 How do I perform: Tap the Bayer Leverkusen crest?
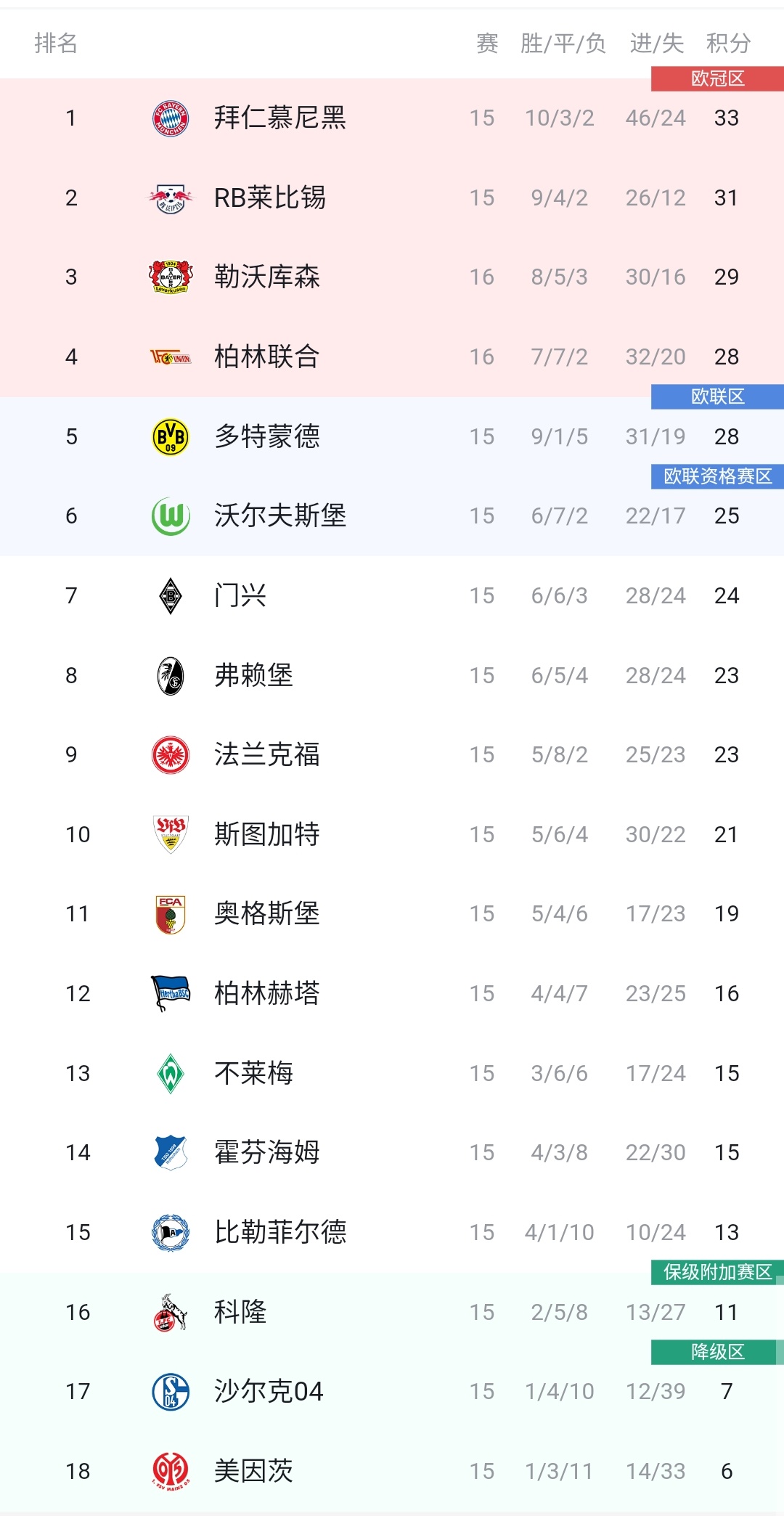tap(171, 277)
